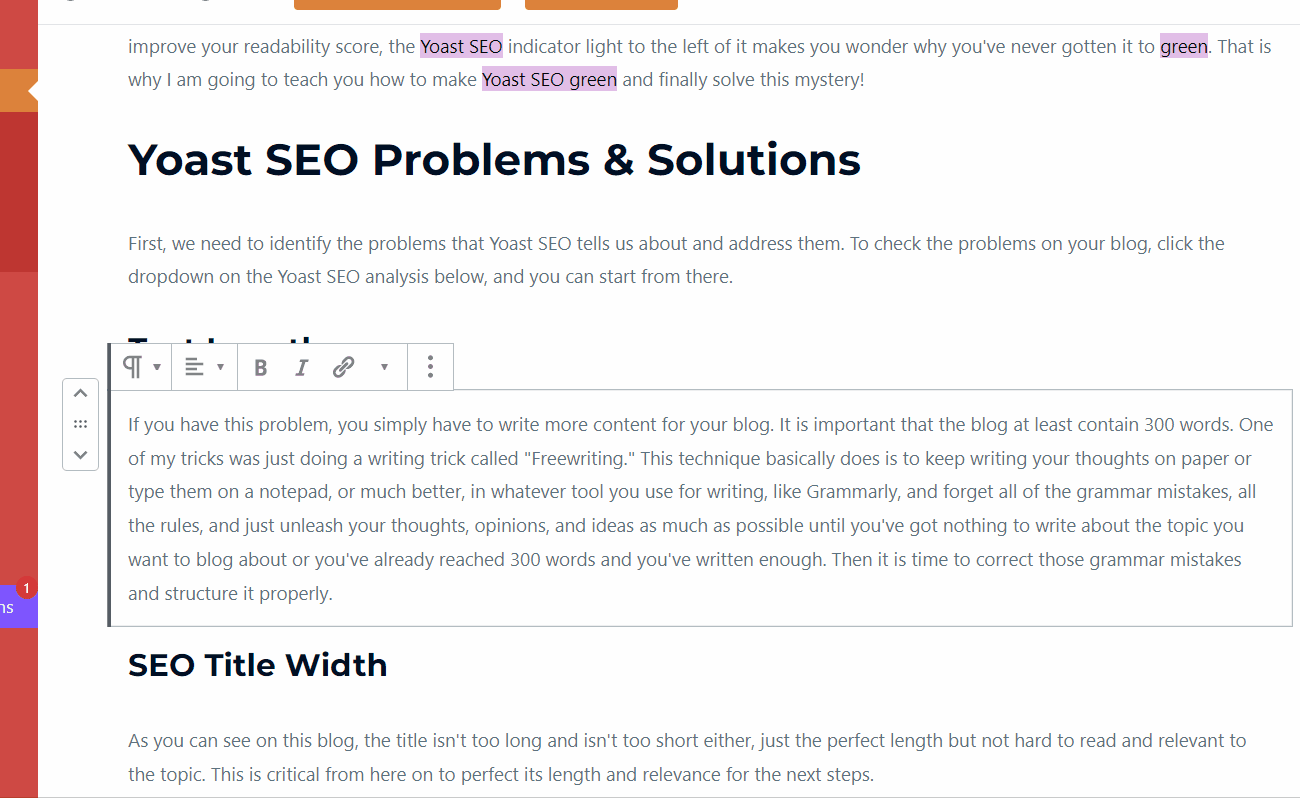This screenshot has width=1300, height=798.
Task: Click the "SEO Title Width" heading
Action: 258,665
